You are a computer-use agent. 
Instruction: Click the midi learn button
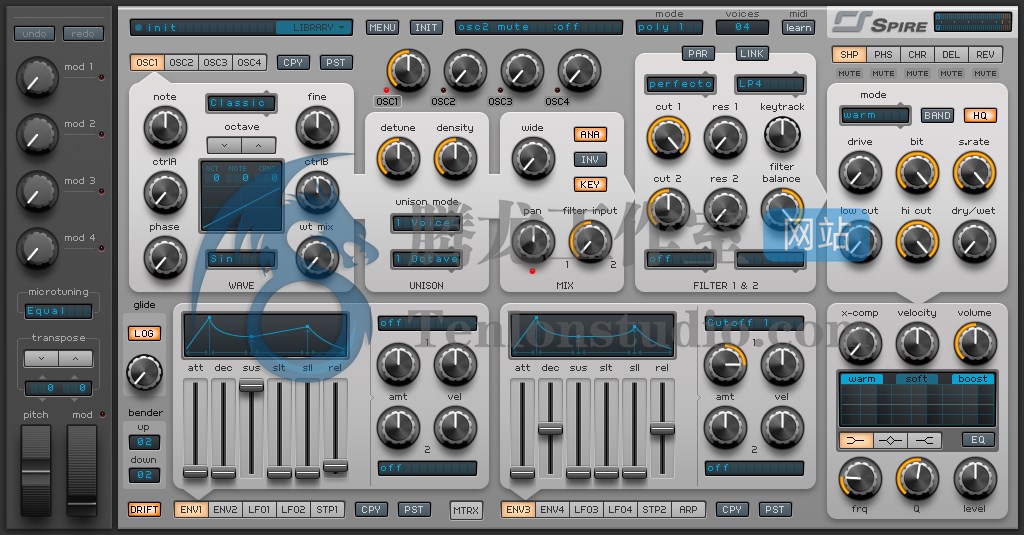pos(798,27)
